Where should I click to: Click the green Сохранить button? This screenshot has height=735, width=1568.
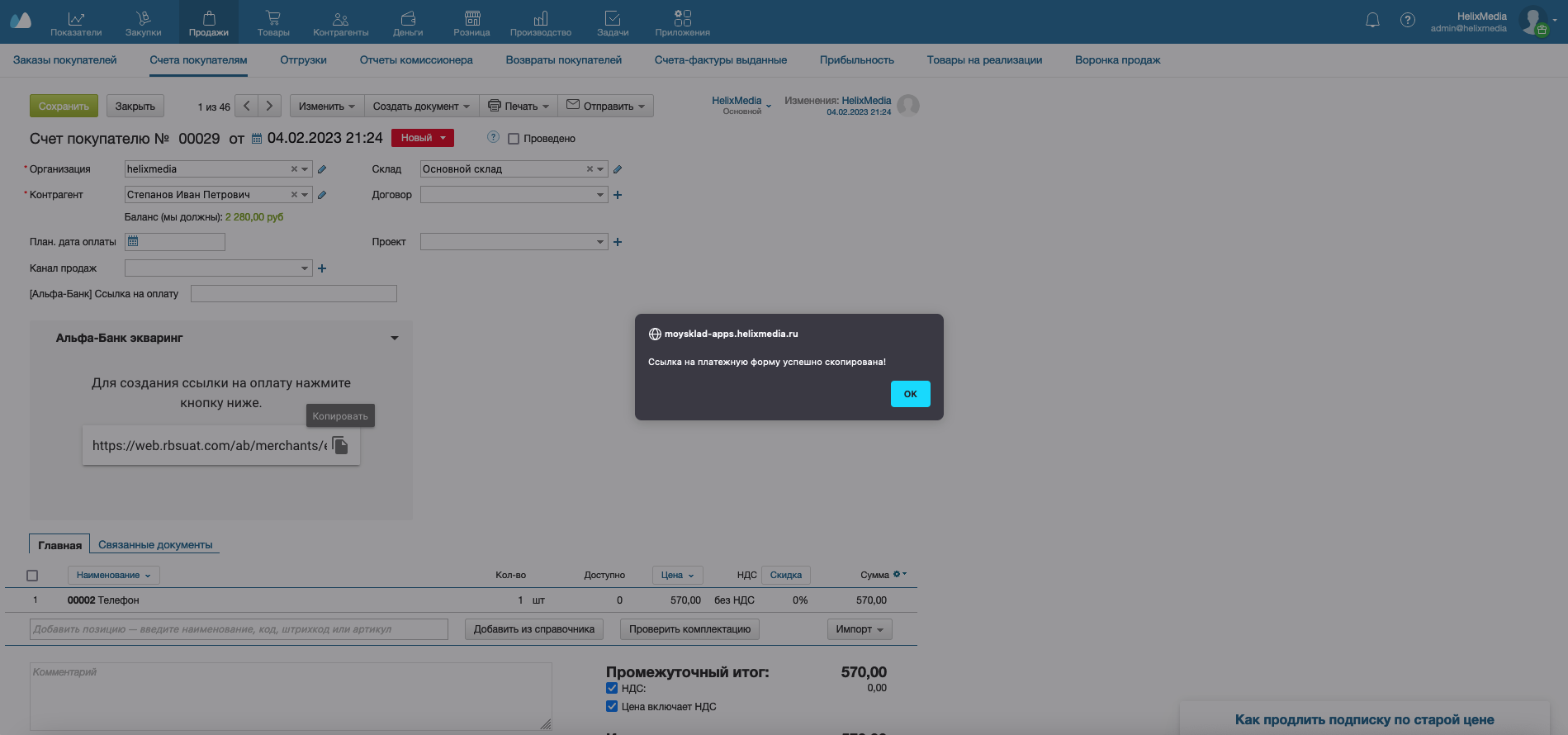coord(64,106)
